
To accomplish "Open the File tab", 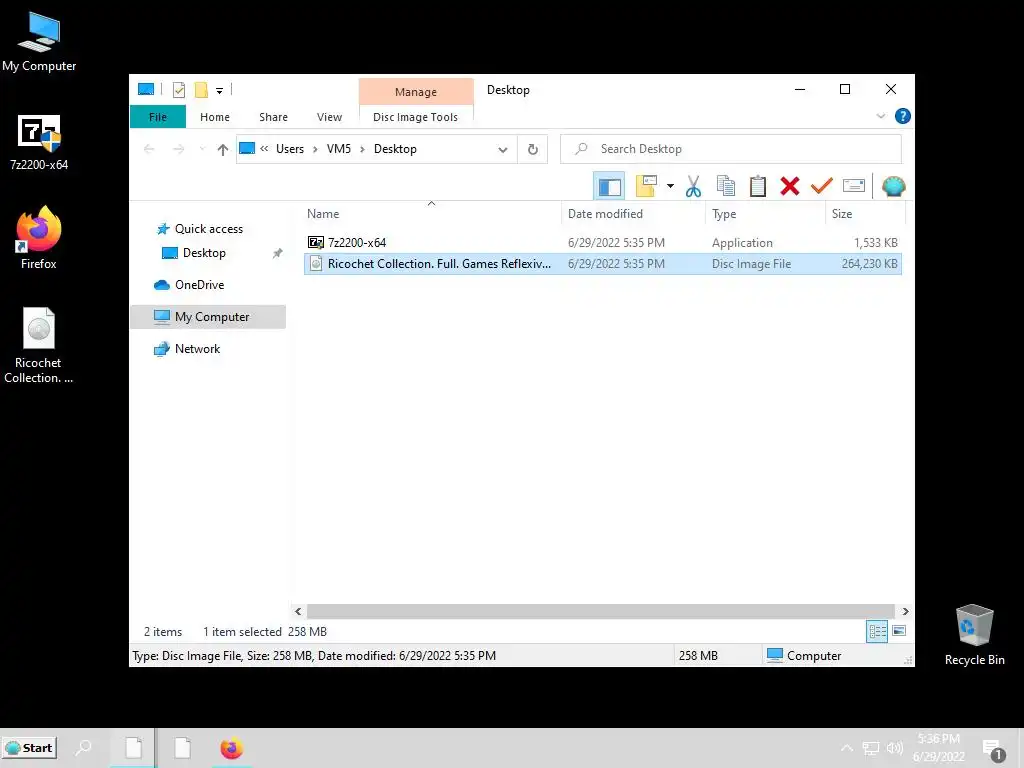I will [158, 117].
